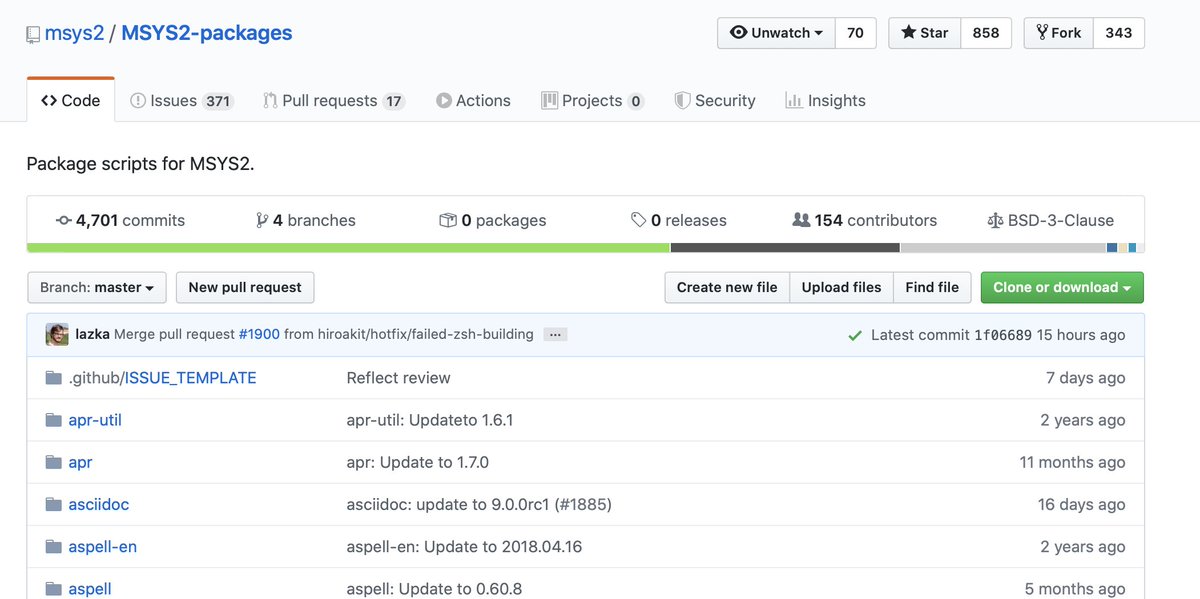Open the Actions tab

click(x=473, y=100)
